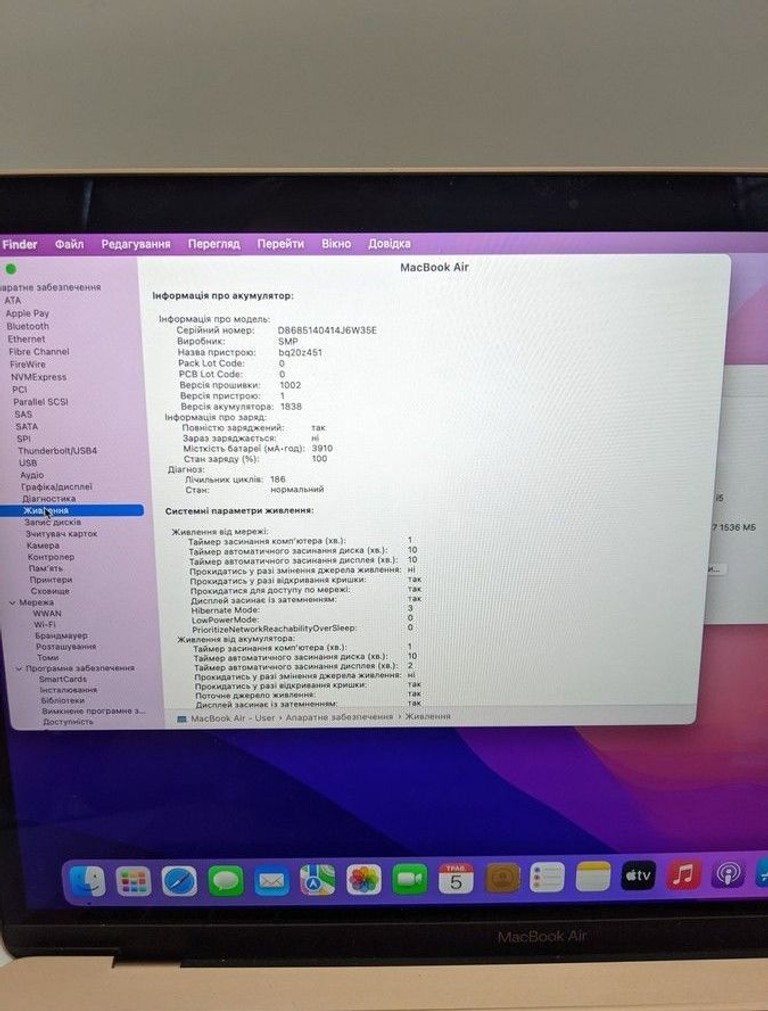The width and height of the screenshot is (768, 1011).
Task: Select Пам'ять in the sidebar
Action: coord(46,569)
